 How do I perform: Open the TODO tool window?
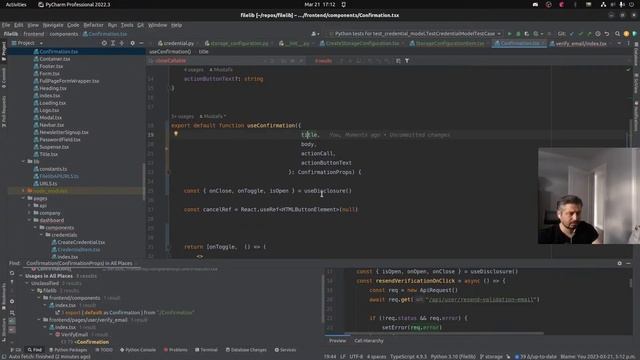click(104, 350)
